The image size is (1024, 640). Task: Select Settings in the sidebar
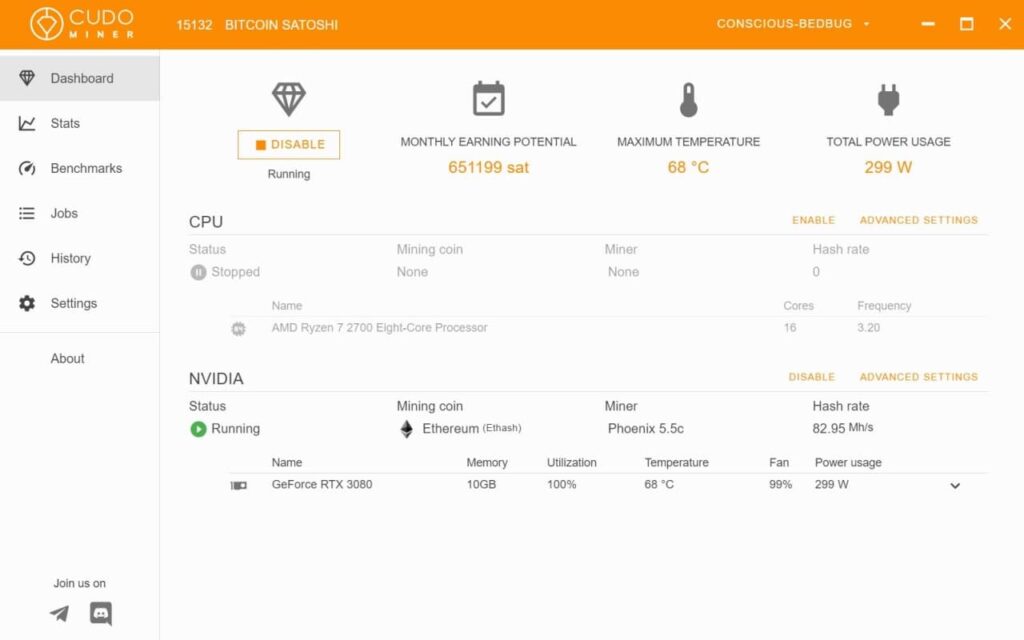(73, 303)
